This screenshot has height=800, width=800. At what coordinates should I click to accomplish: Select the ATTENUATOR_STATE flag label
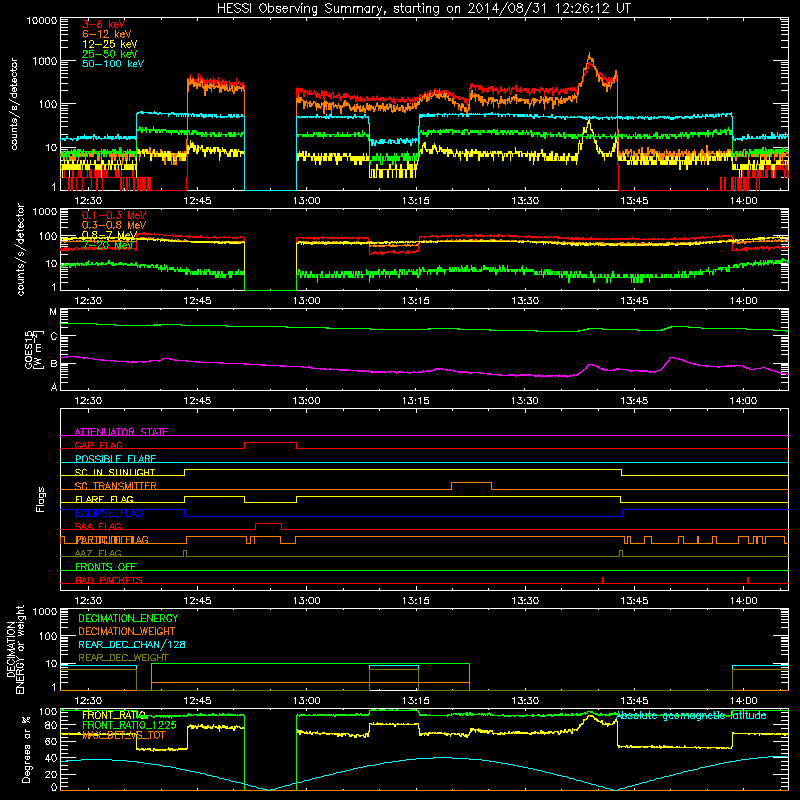pos(121,432)
